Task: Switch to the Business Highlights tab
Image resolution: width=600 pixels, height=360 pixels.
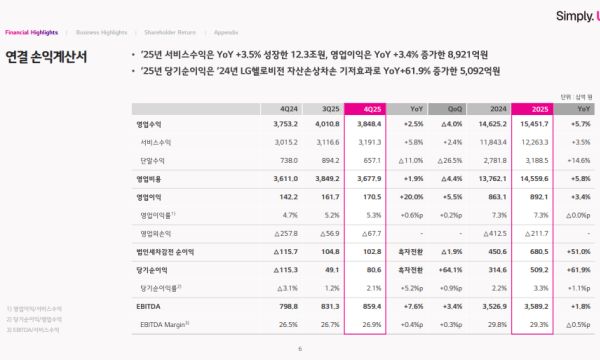Action: coord(101,33)
